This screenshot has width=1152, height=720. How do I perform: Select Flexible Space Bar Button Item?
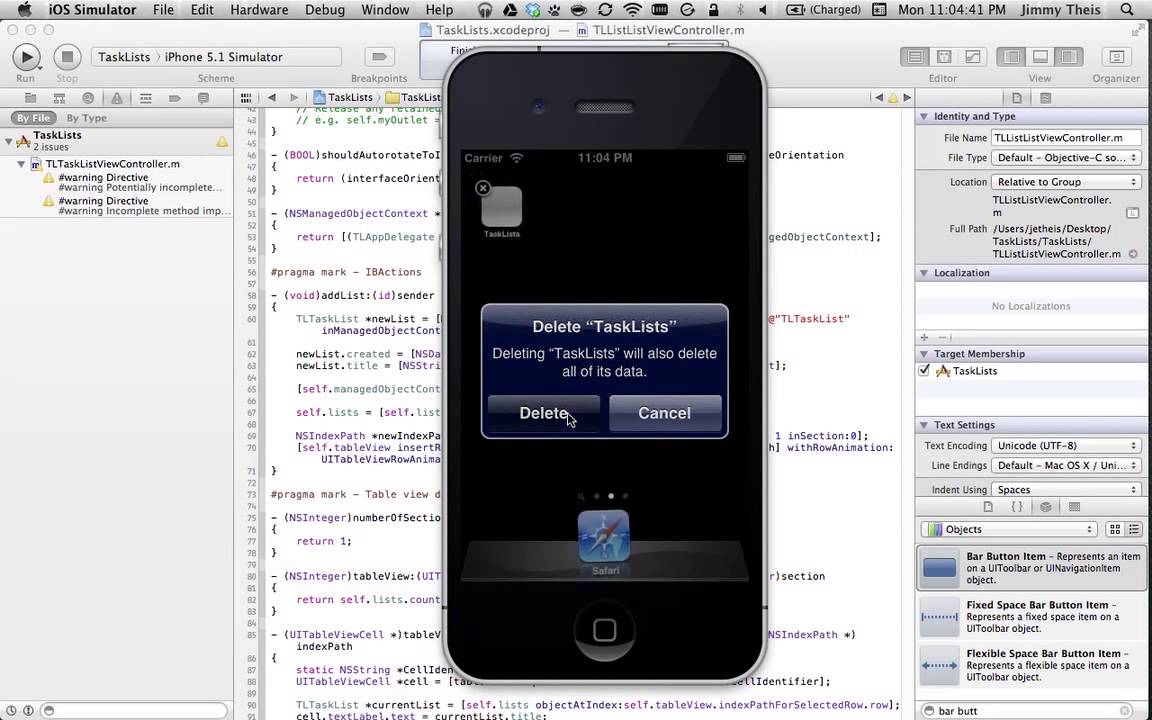(1032, 665)
